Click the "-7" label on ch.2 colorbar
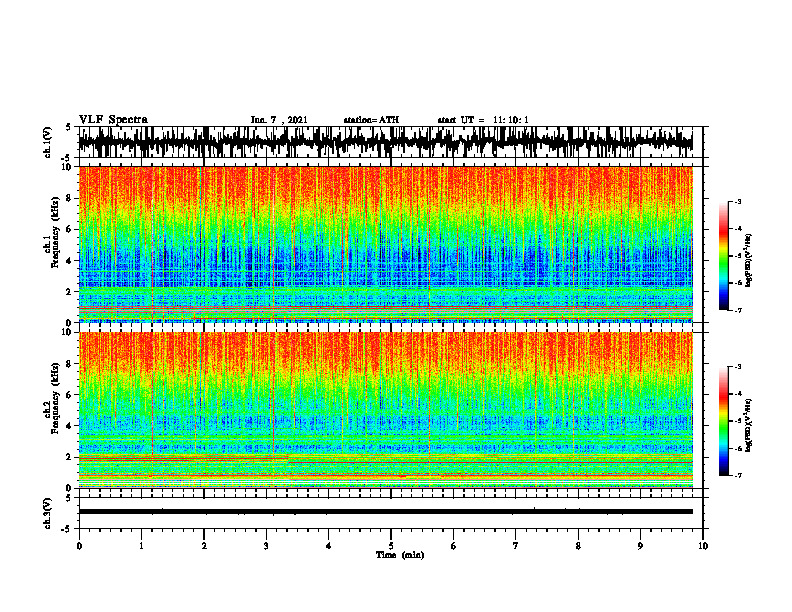792x612 pixels. point(738,475)
